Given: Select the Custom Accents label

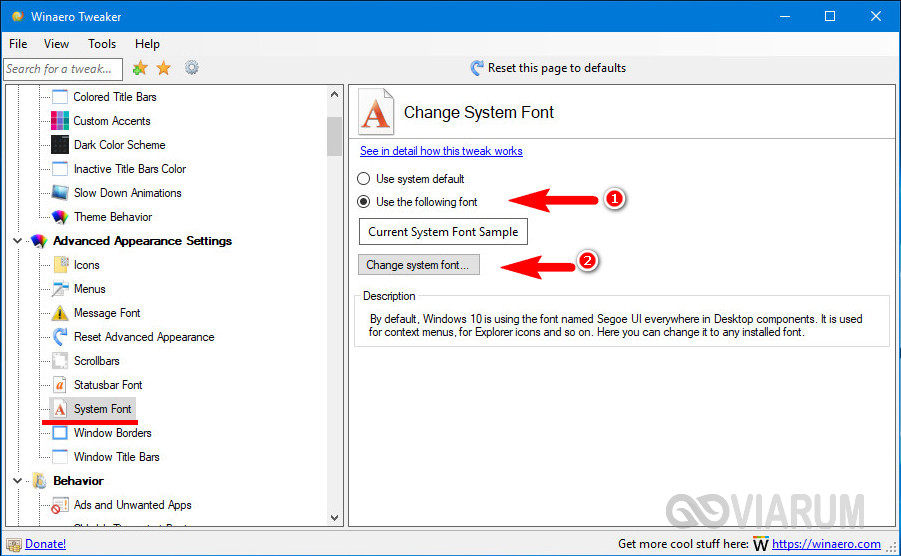Looking at the screenshot, I should (112, 121).
